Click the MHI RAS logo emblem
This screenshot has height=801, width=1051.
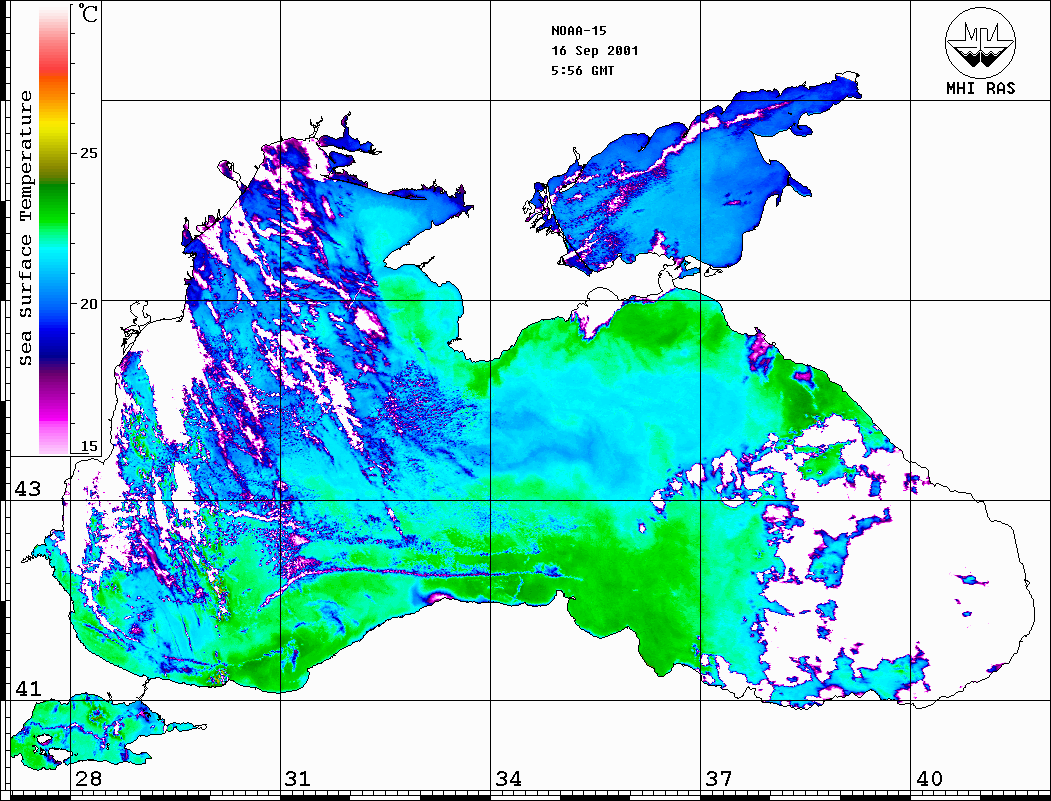(980, 42)
